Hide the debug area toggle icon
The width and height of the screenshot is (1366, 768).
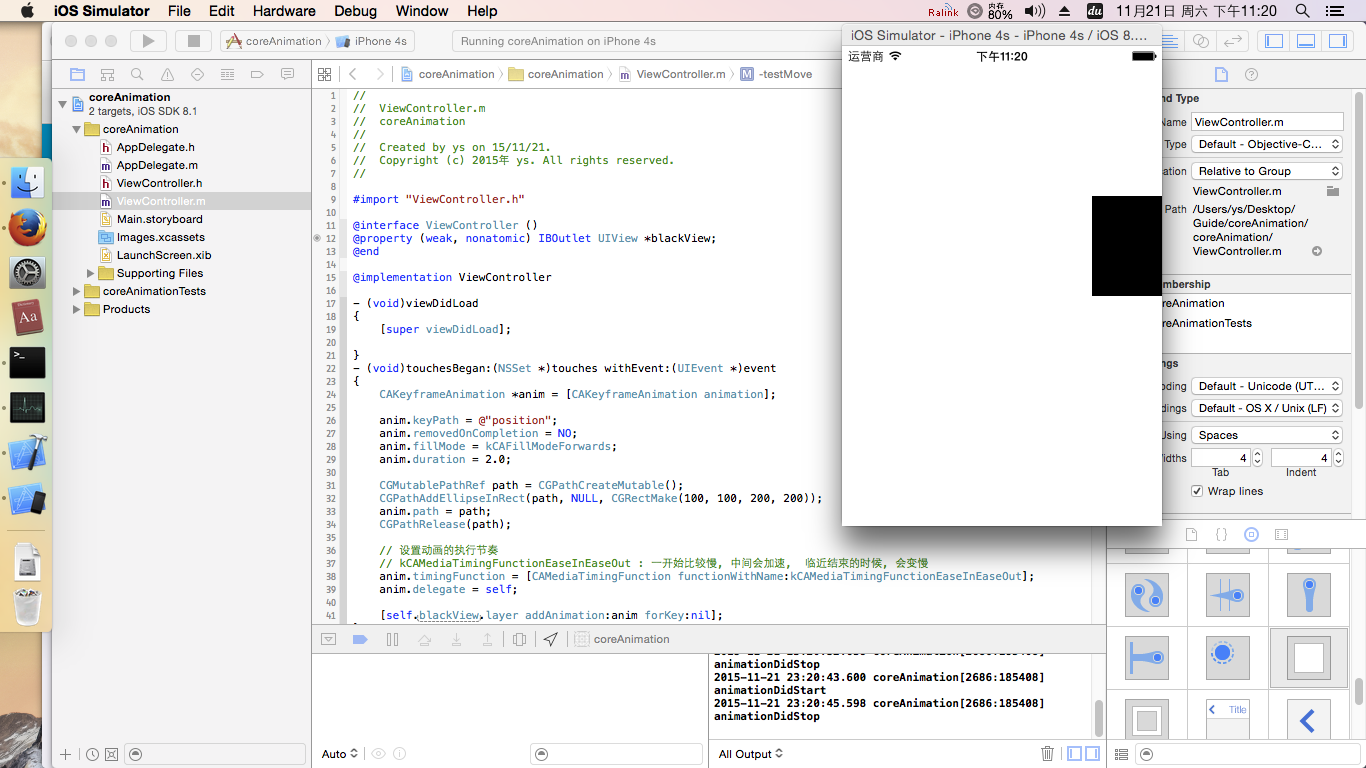(x=328, y=639)
